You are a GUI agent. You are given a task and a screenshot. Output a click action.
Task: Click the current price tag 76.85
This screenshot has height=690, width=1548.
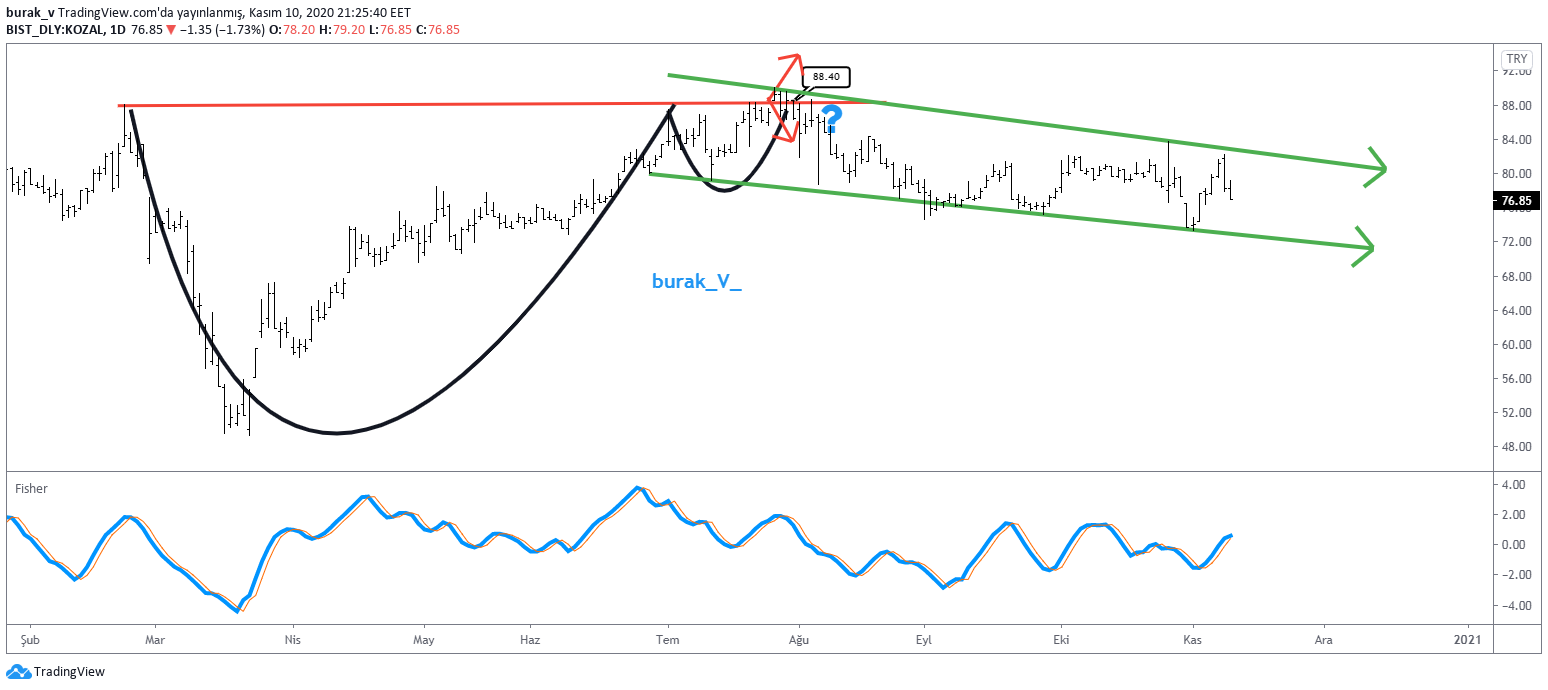click(x=1517, y=201)
